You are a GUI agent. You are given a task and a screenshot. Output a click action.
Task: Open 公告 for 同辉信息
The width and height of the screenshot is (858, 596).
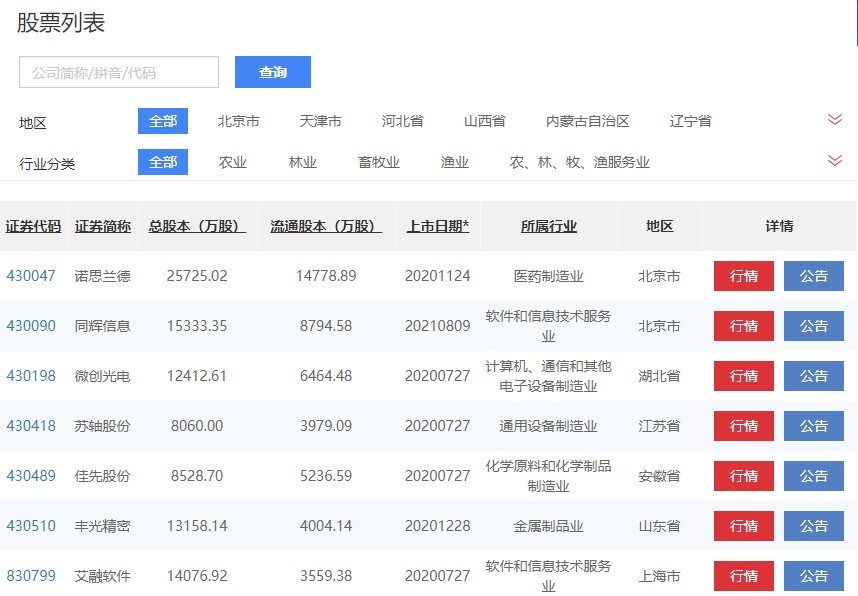click(814, 326)
